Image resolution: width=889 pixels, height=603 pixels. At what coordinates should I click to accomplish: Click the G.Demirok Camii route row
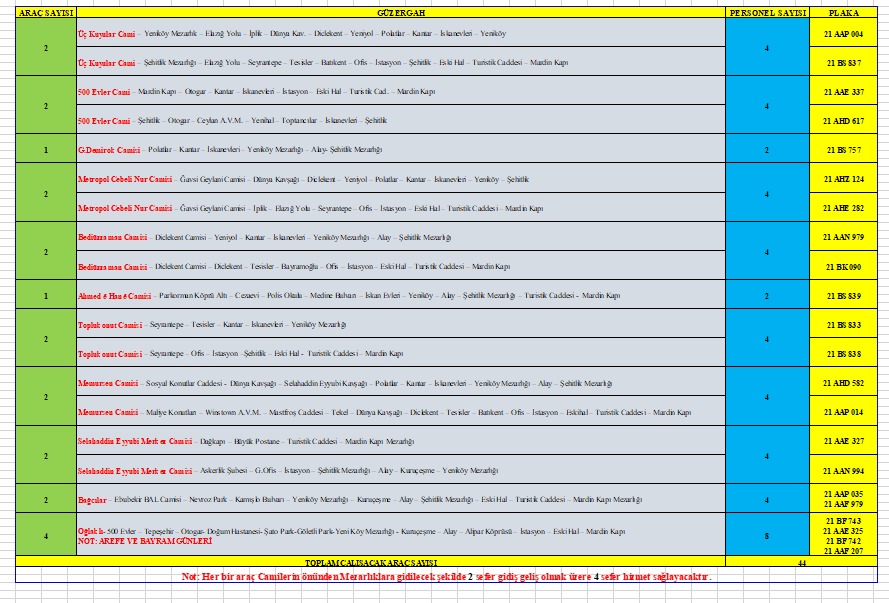[x=400, y=149]
